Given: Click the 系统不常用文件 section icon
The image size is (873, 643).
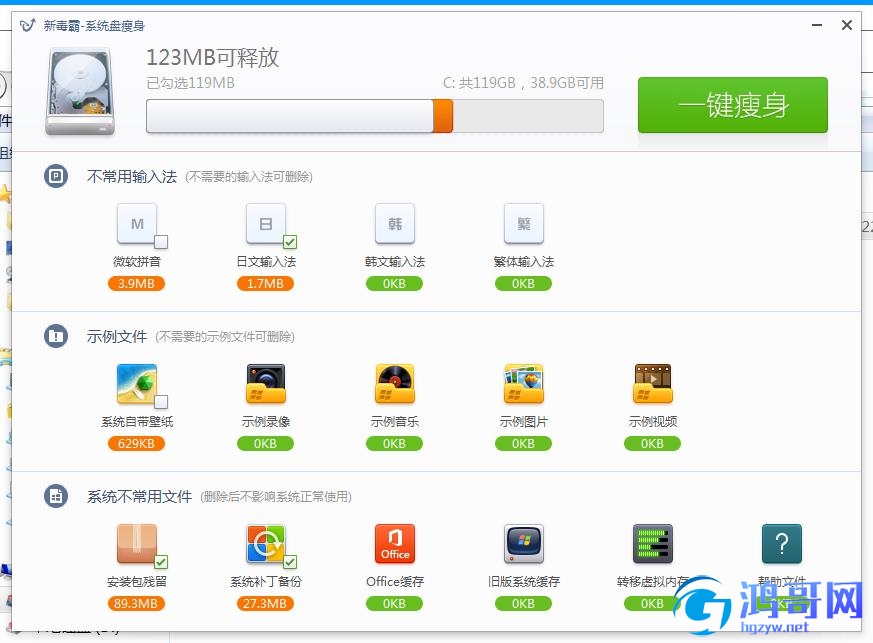Looking at the screenshot, I should pos(56,496).
